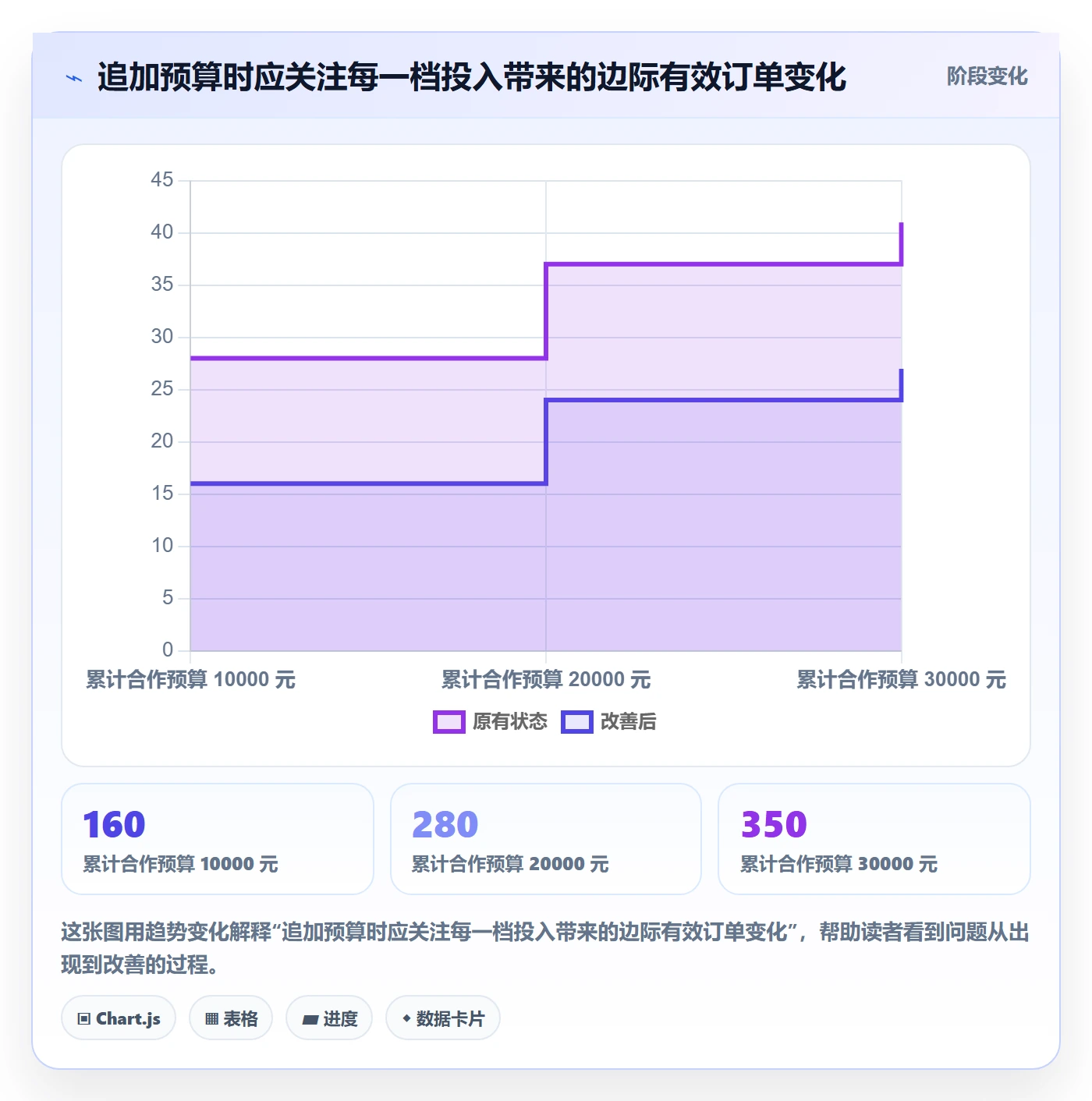Toggle the 原有状态 legend swatch
Image resolution: width=1092 pixels, height=1101 pixels.
tap(448, 722)
